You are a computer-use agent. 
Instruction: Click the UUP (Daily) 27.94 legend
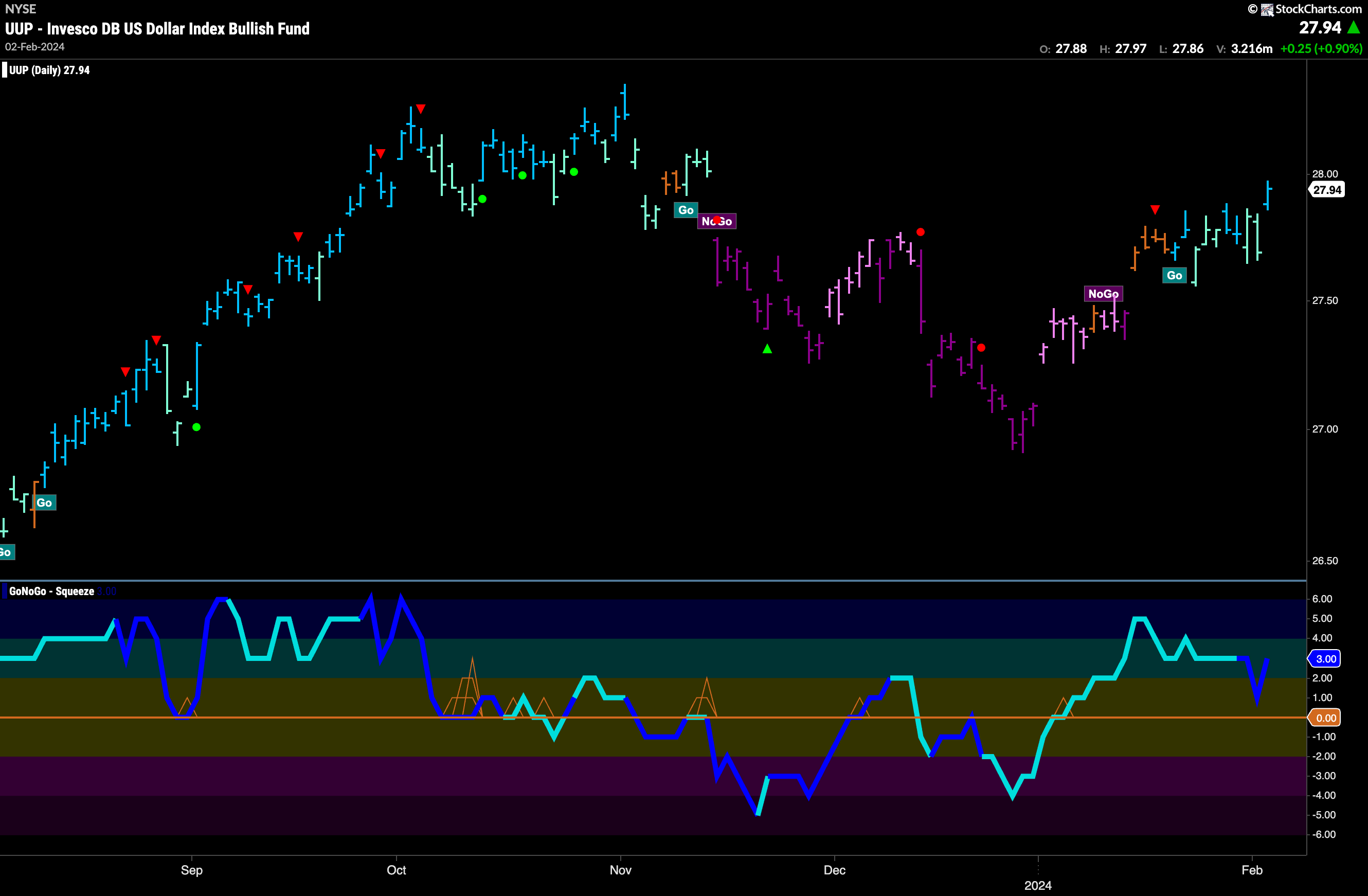(49, 70)
